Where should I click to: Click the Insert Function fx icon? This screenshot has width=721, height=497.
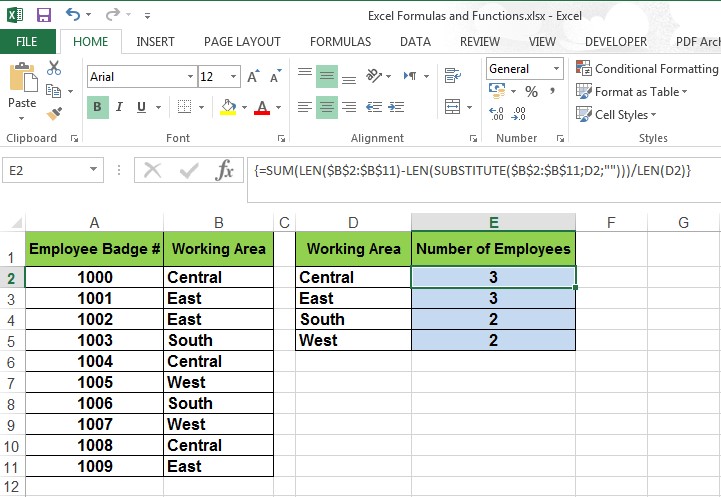[226, 170]
